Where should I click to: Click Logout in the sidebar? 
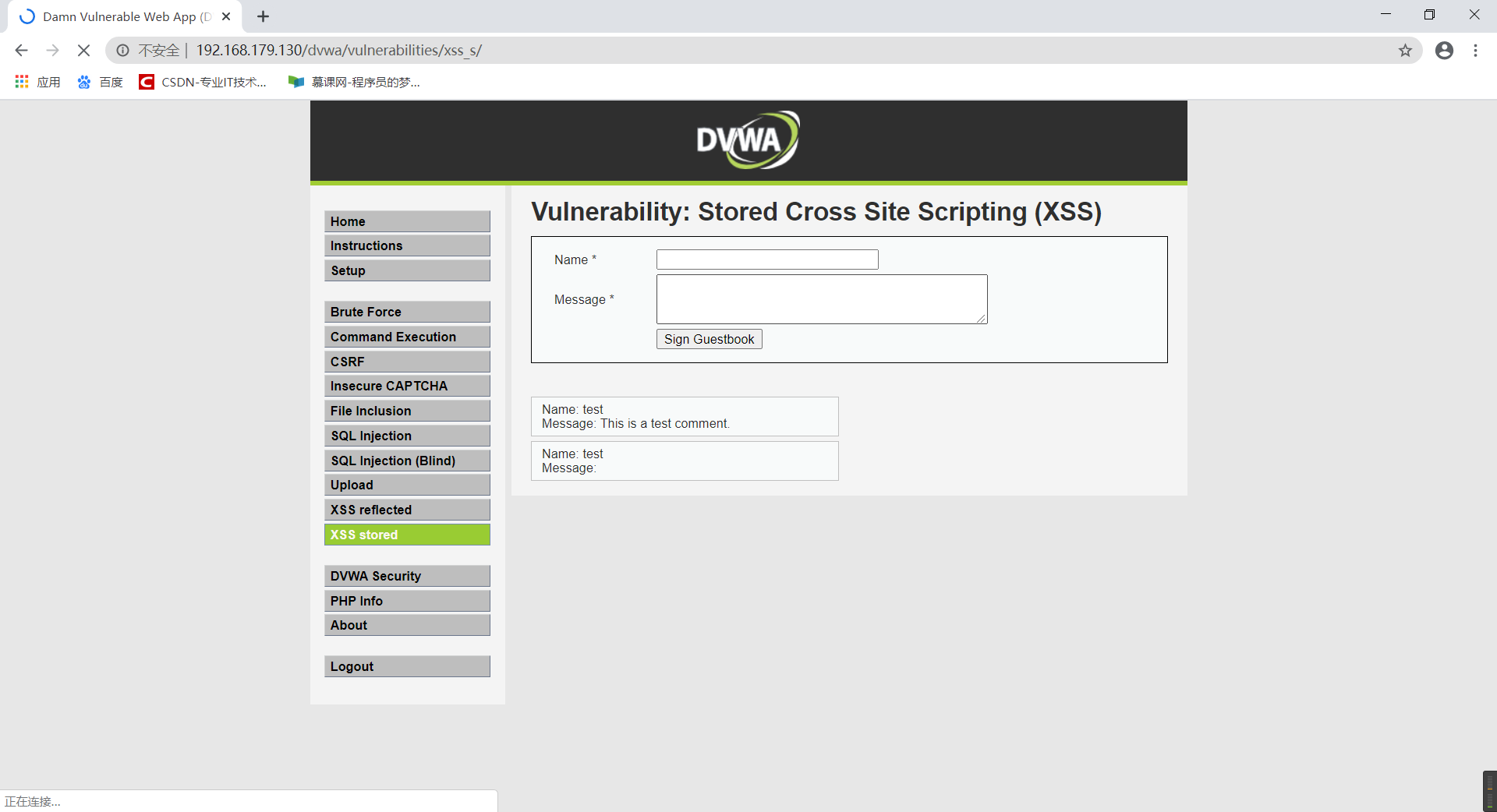coord(407,666)
